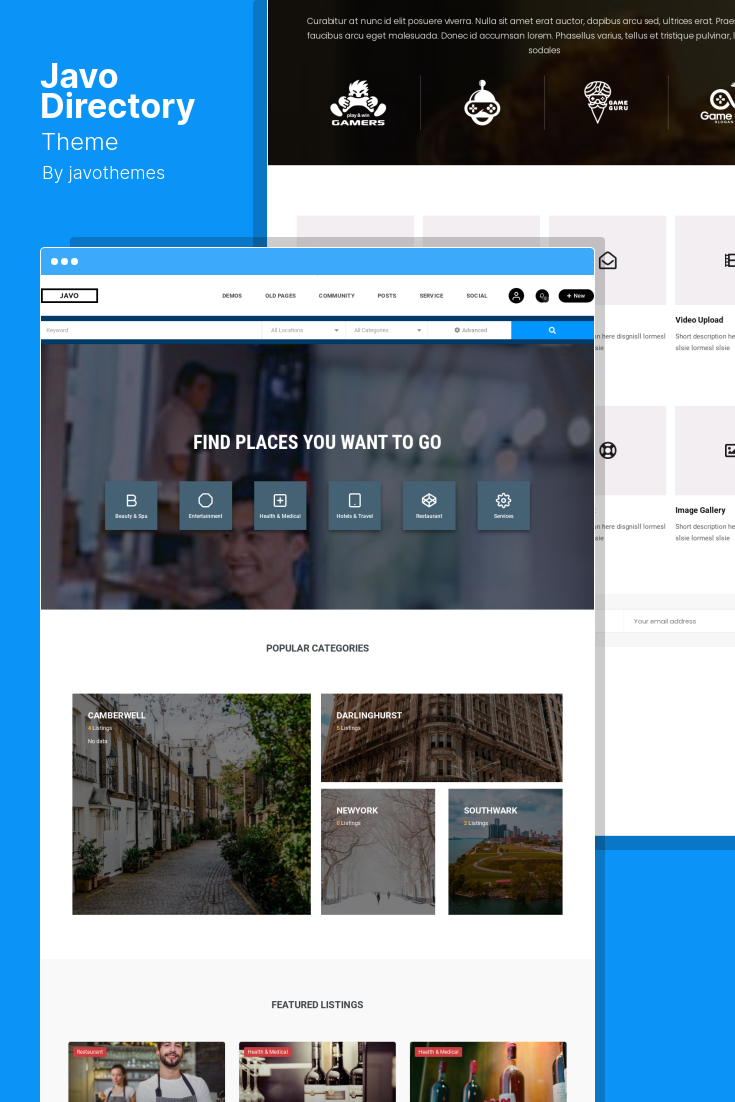Open the Advanced search options

[470, 330]
